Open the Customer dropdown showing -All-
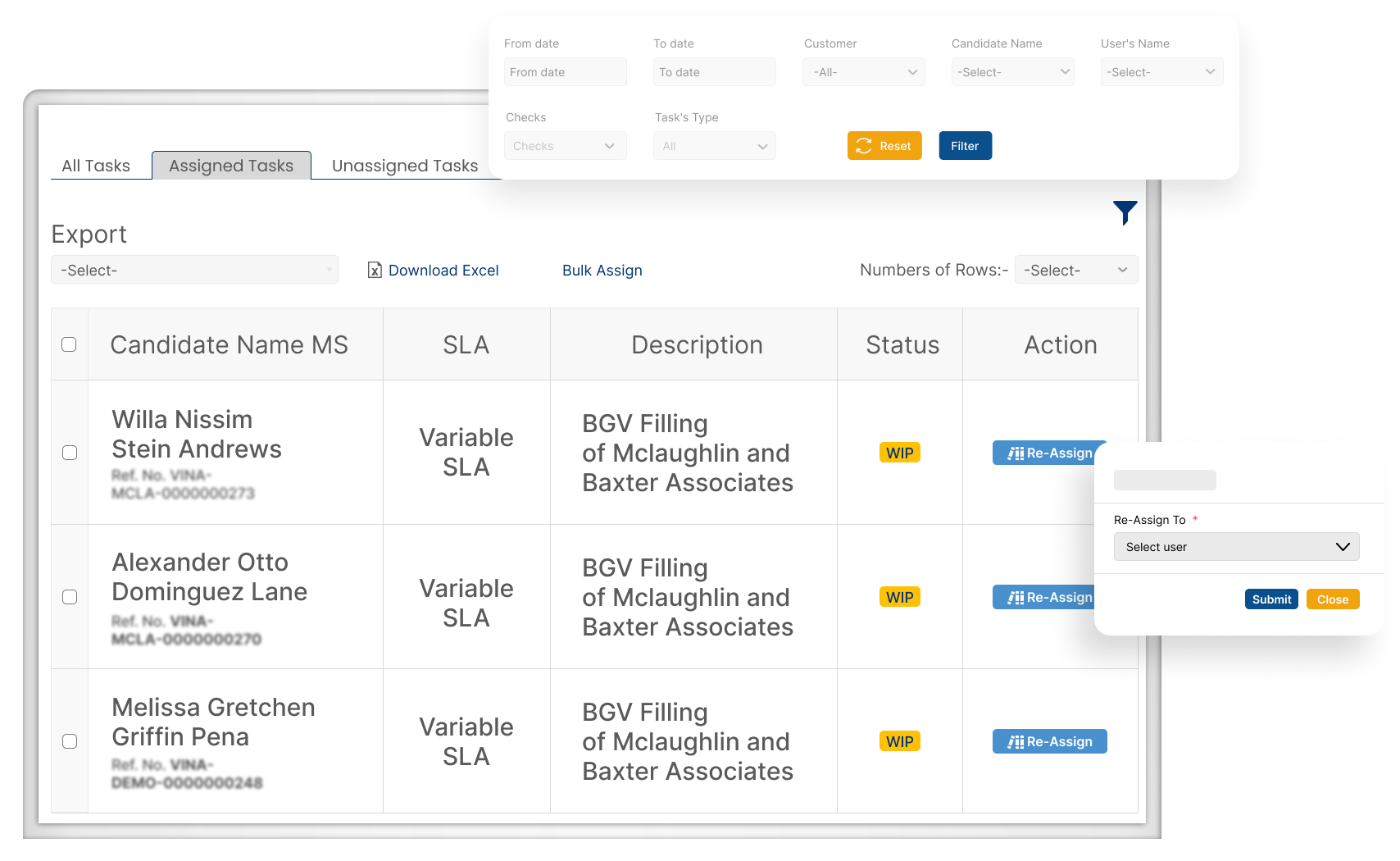Viewport: 1400px width, 861px height. point(863,72)
